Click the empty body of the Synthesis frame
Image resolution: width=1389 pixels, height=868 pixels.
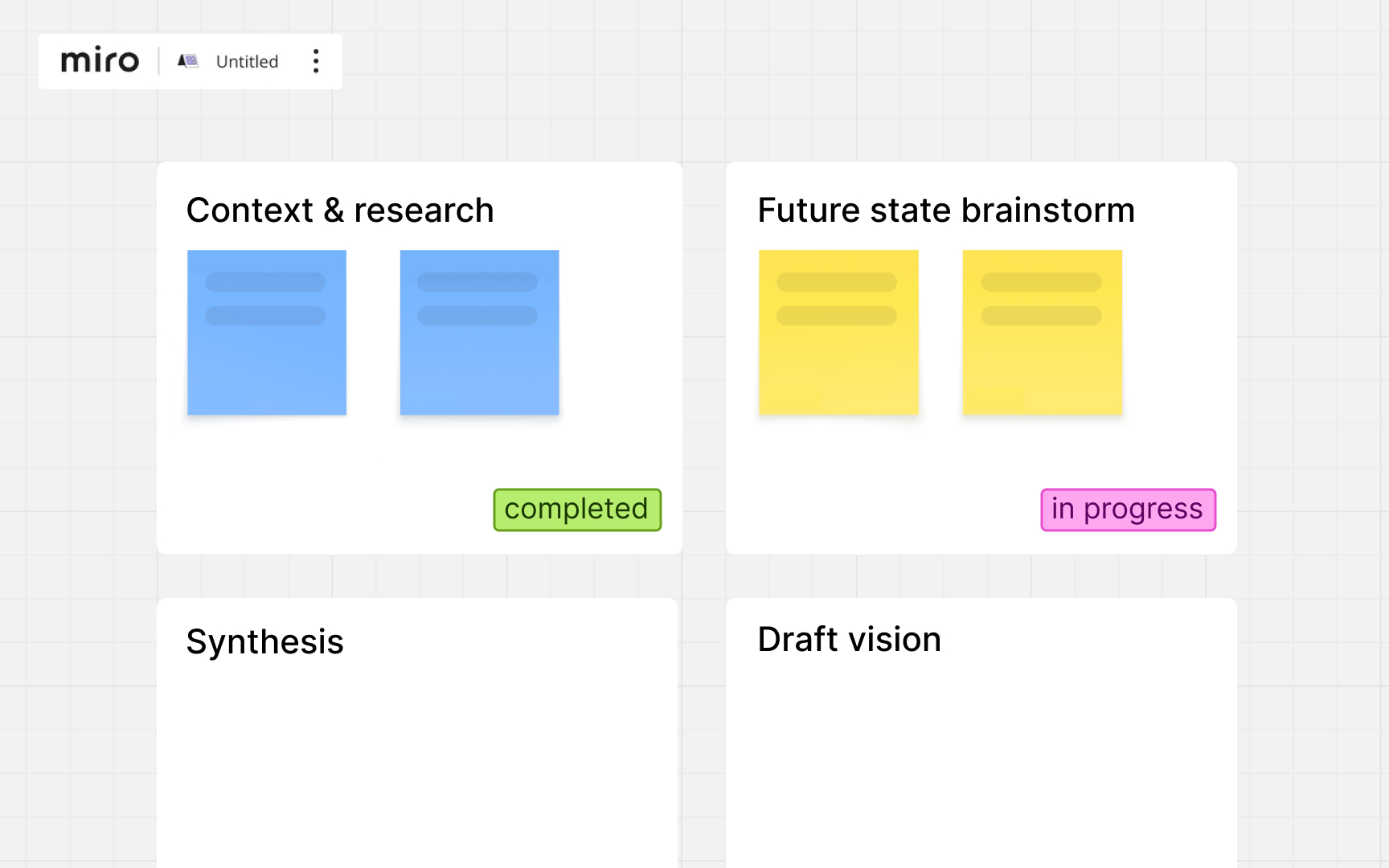point(417,764)
